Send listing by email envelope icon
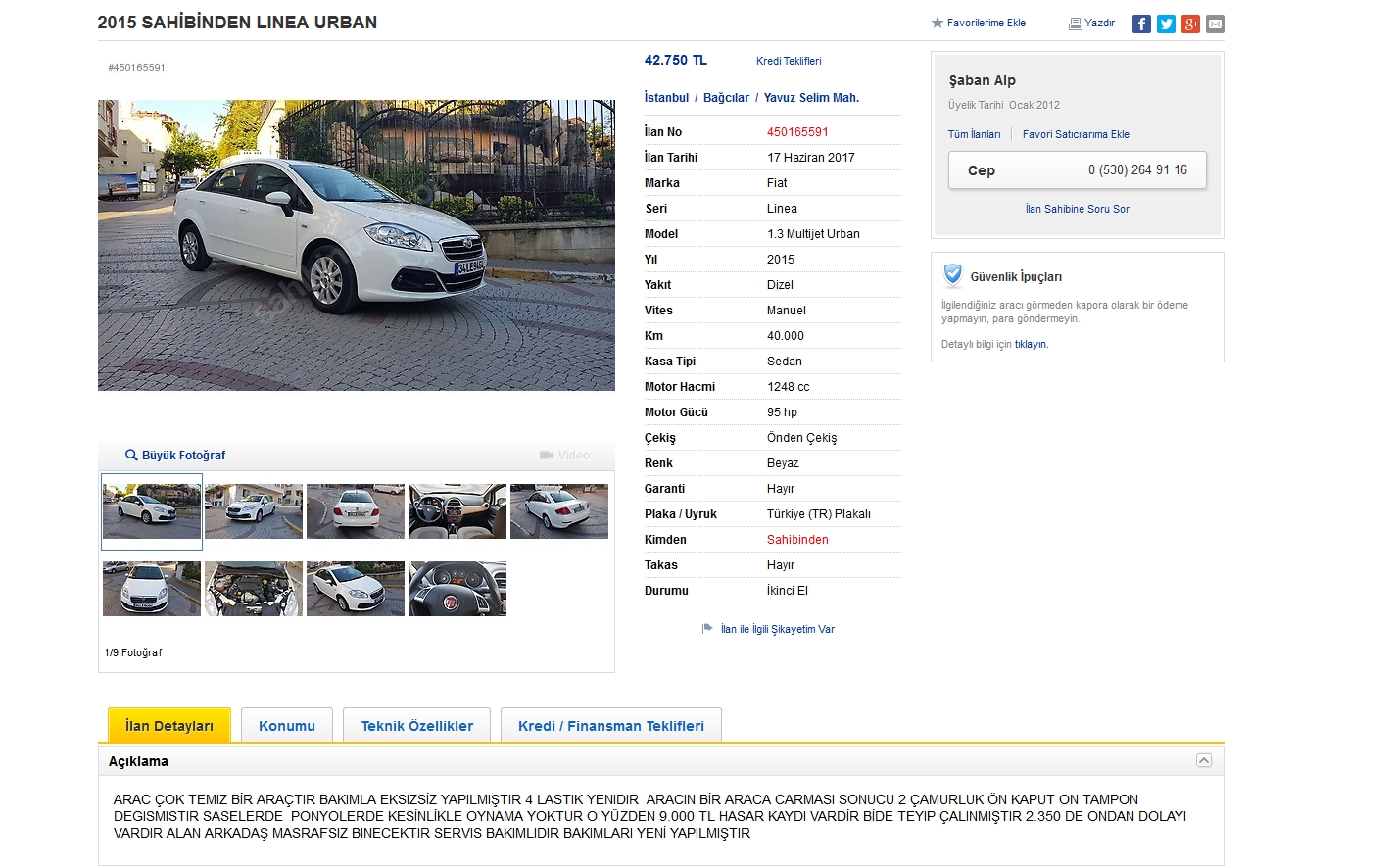This screenshot has width=1395, height=868. pyautogui.click(x=1215, y=24)
